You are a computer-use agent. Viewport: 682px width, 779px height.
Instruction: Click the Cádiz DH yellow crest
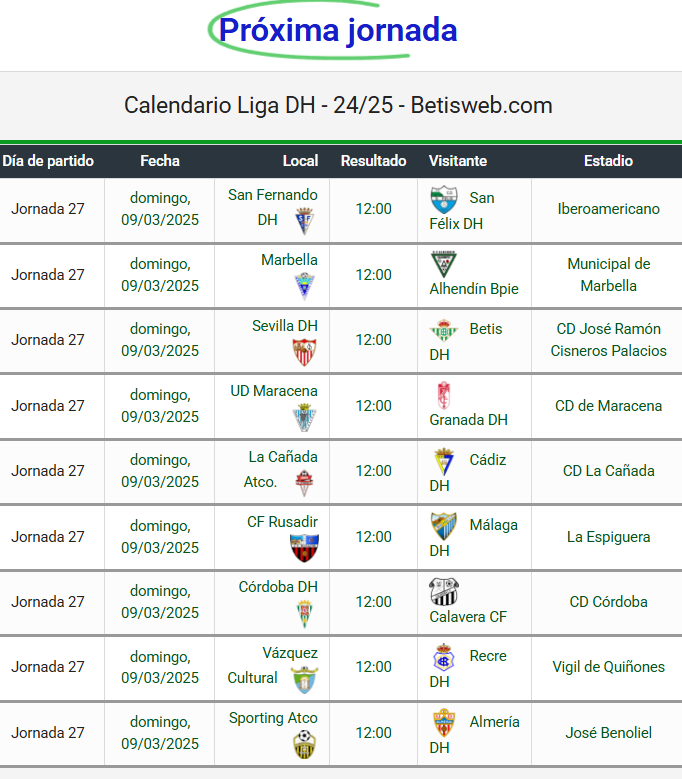click(x=444, y=462)
